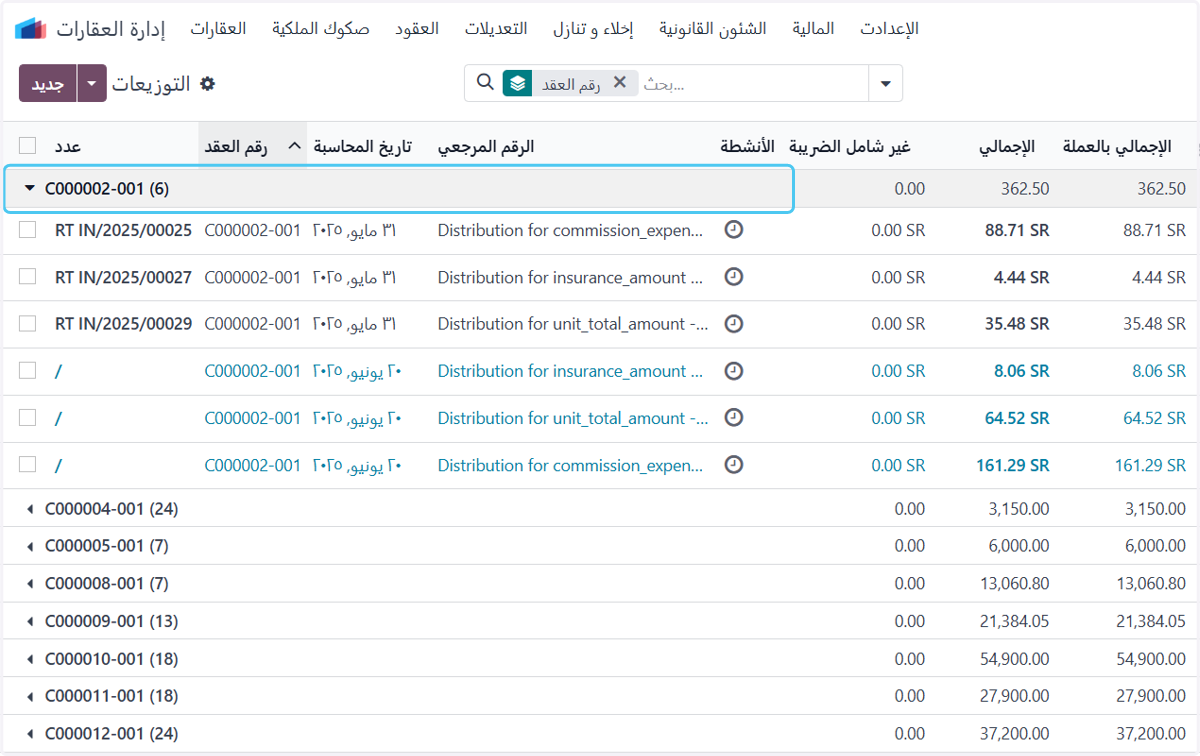Open the الإعدادت menu
Screen dimensions: 1200x756
point(889,28)
